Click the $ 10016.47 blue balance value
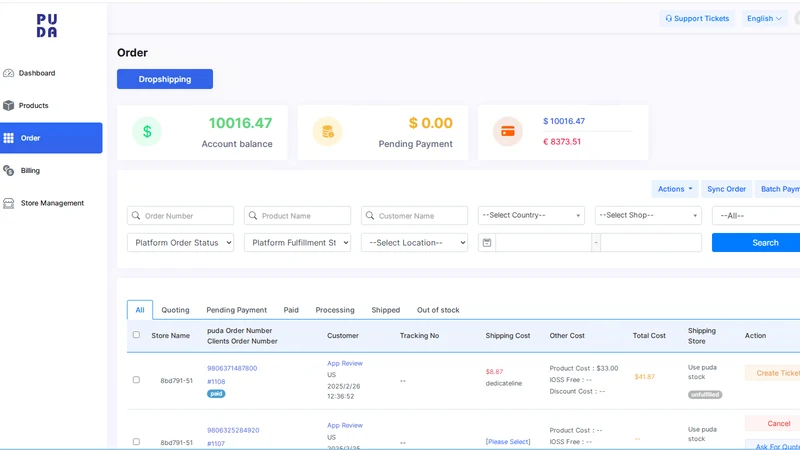This screenshot has height=450, width=800. (564, 121)
